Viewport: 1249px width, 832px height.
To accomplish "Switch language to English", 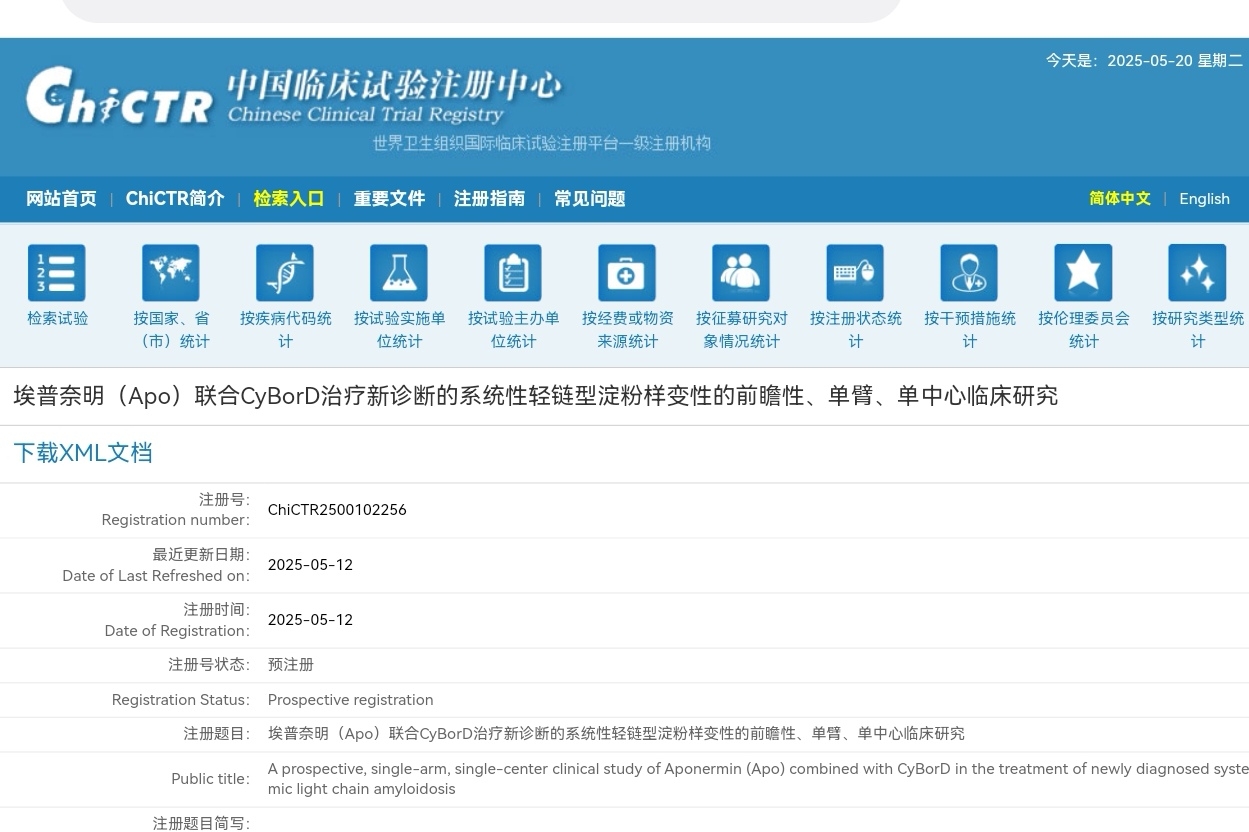I will pyautogui.click(x=1204, y=199).
